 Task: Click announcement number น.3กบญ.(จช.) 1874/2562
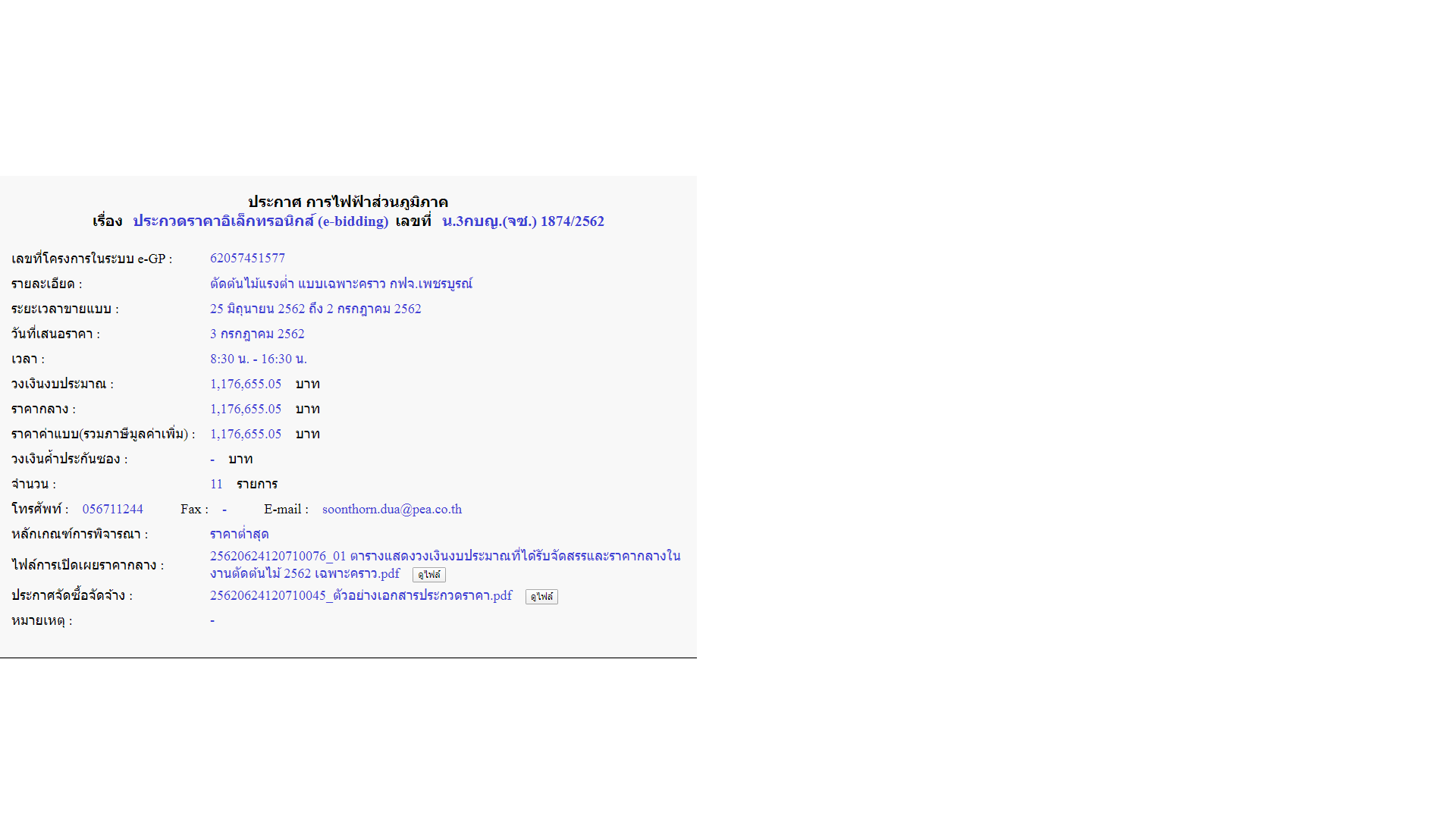pos(523,221)
